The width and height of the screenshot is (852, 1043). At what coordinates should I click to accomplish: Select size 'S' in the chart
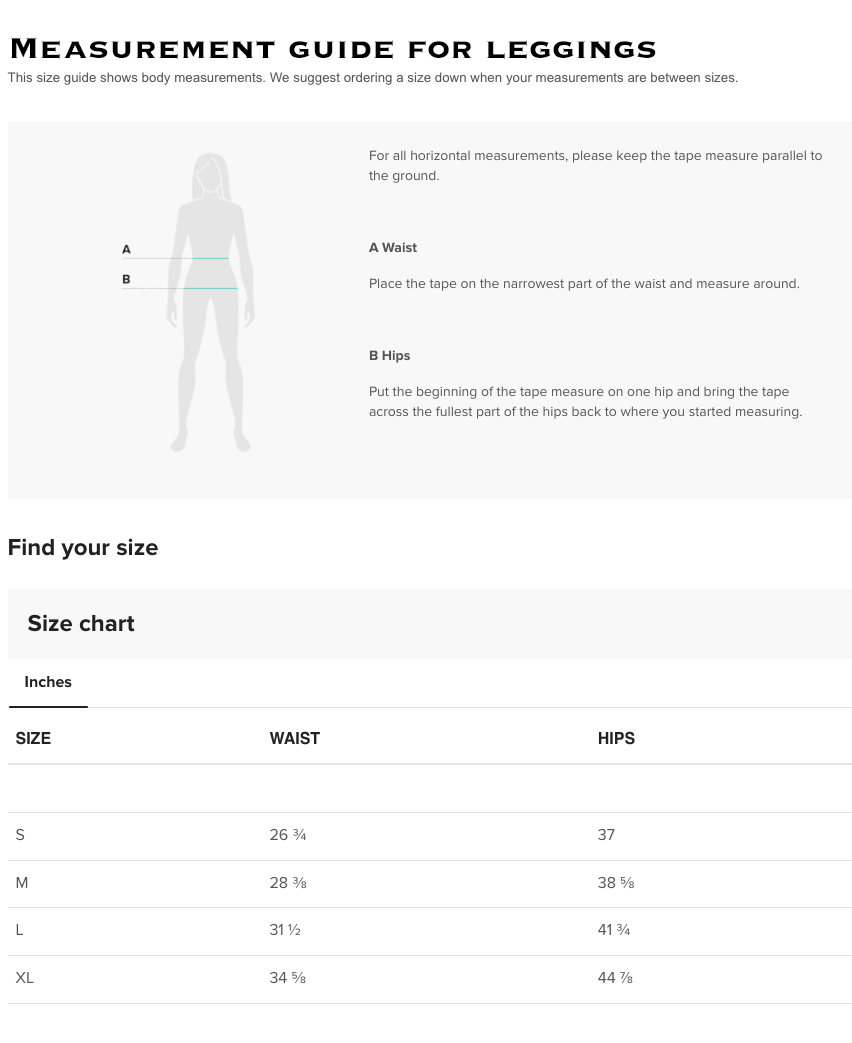click(20, 835)
